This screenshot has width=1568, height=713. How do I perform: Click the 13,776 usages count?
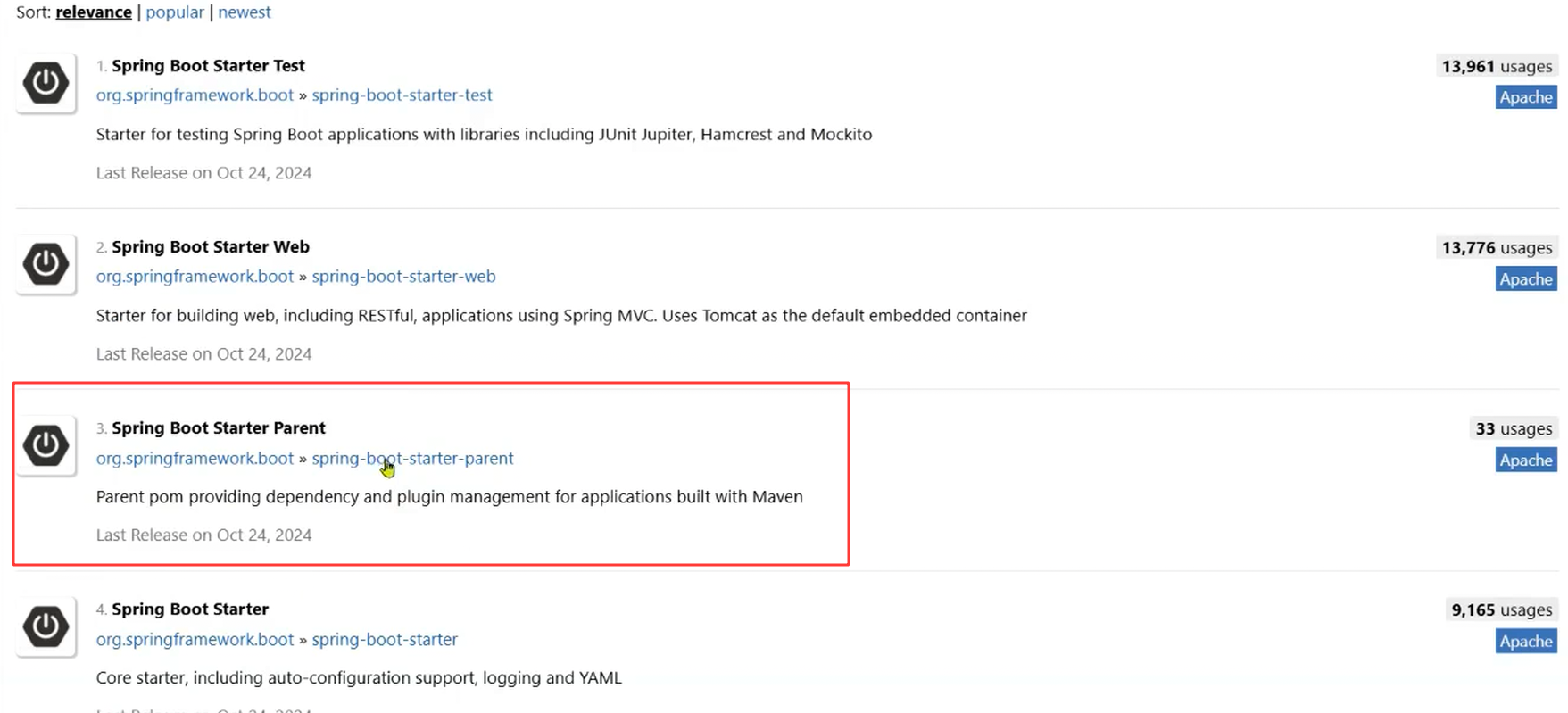pyautogui.click(x=1497, y=248)
